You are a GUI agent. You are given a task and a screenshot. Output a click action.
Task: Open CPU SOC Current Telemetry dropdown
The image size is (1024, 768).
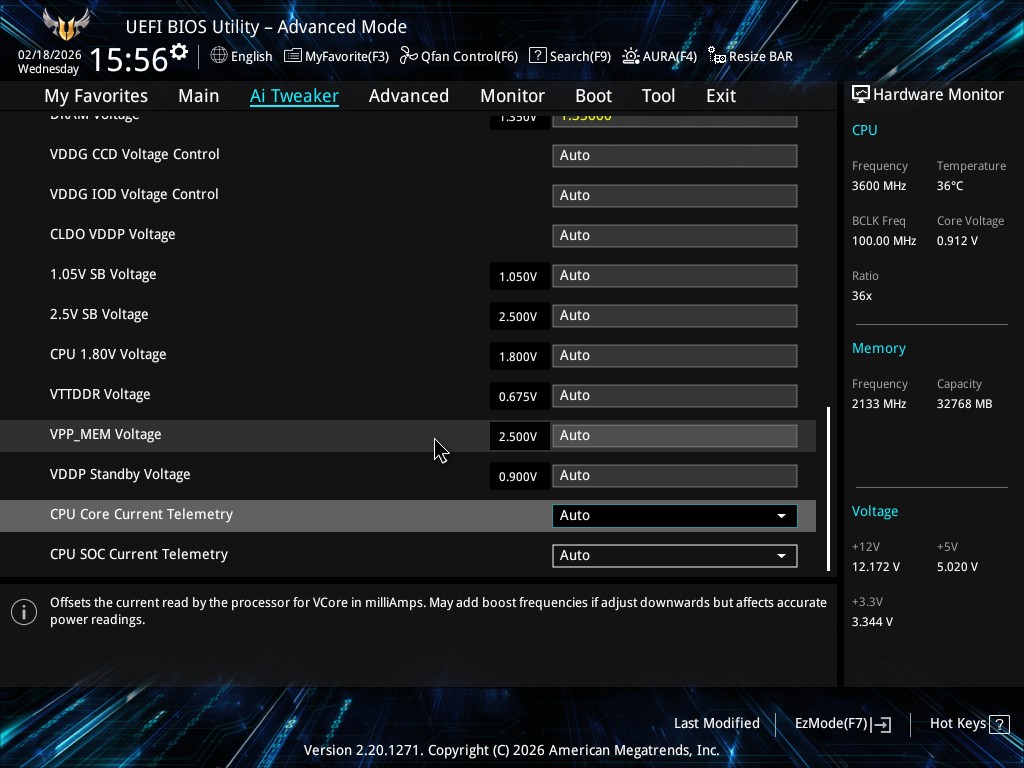coord(675,556)
